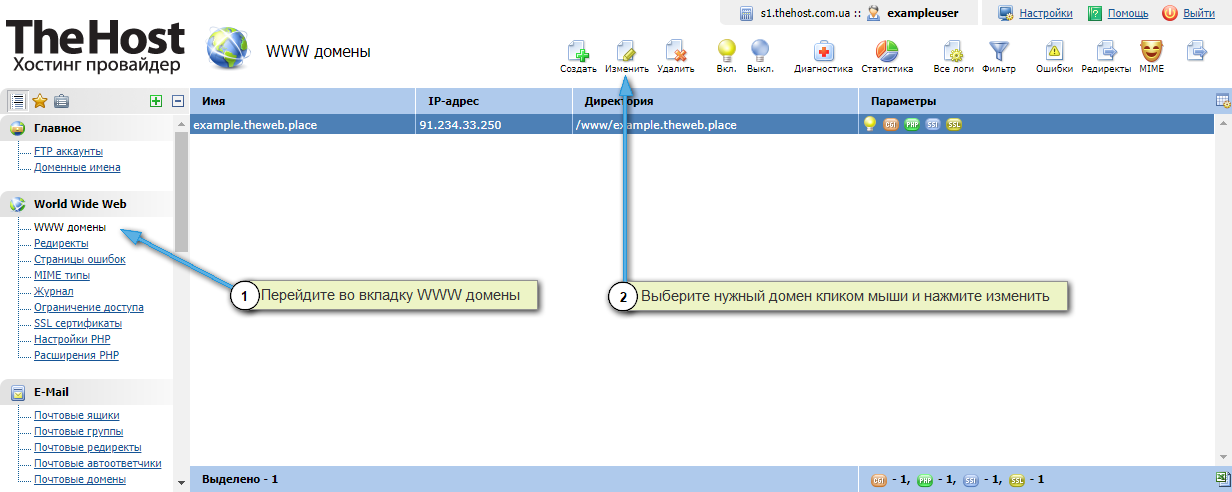
Task: Open Ограничение доступа in sidebar
Action: (89, 307)
